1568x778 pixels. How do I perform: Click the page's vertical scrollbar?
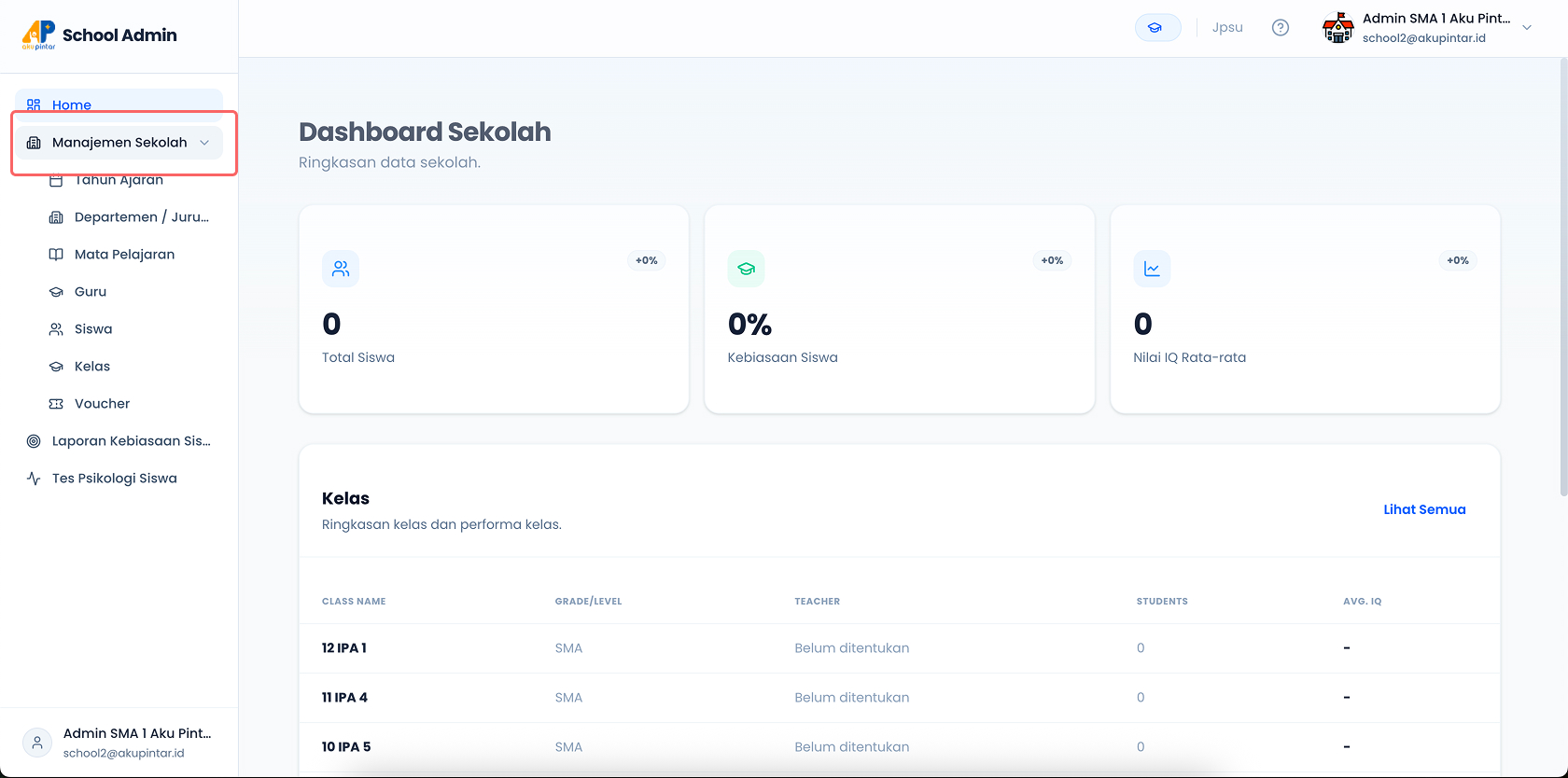tap(1563, 276)
